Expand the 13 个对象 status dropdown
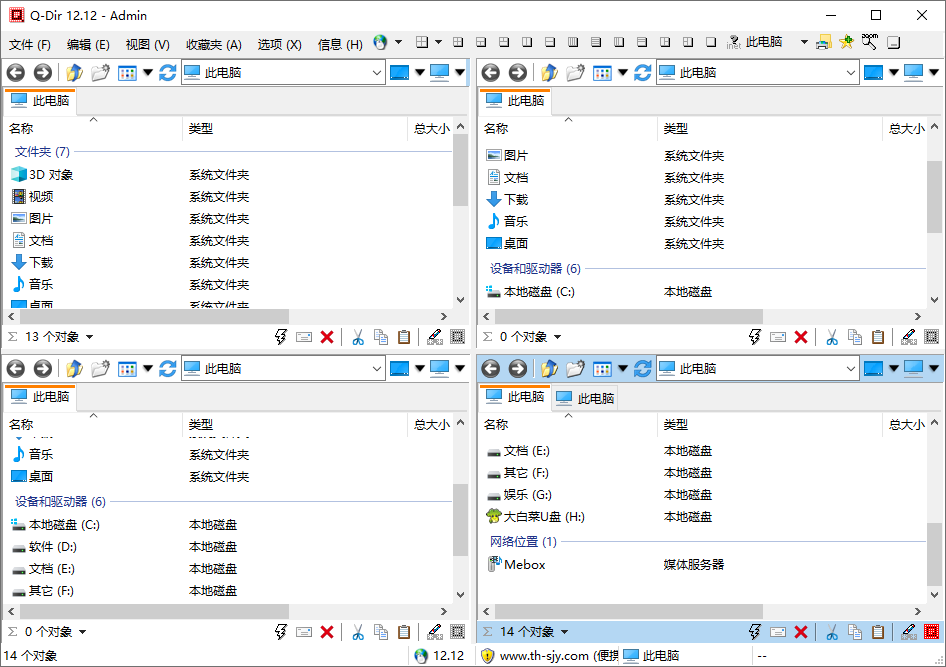Image resolution: width=946 pixels, height=667 pixels. (89, 338)
